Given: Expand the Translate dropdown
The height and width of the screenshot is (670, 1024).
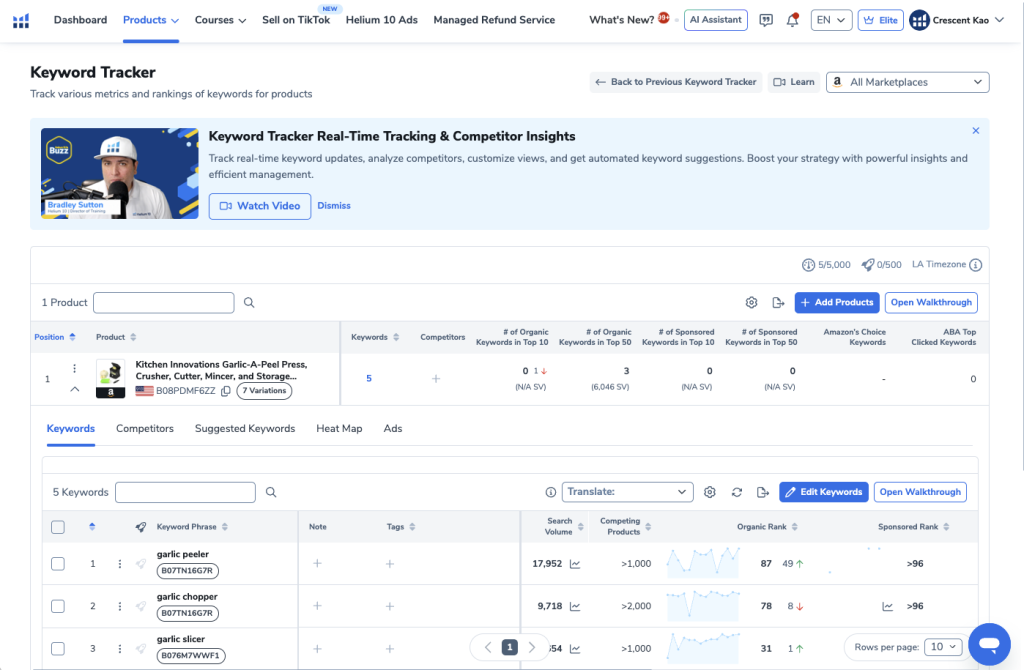Looking at the screenshot, I should click(x=627, y=492).
